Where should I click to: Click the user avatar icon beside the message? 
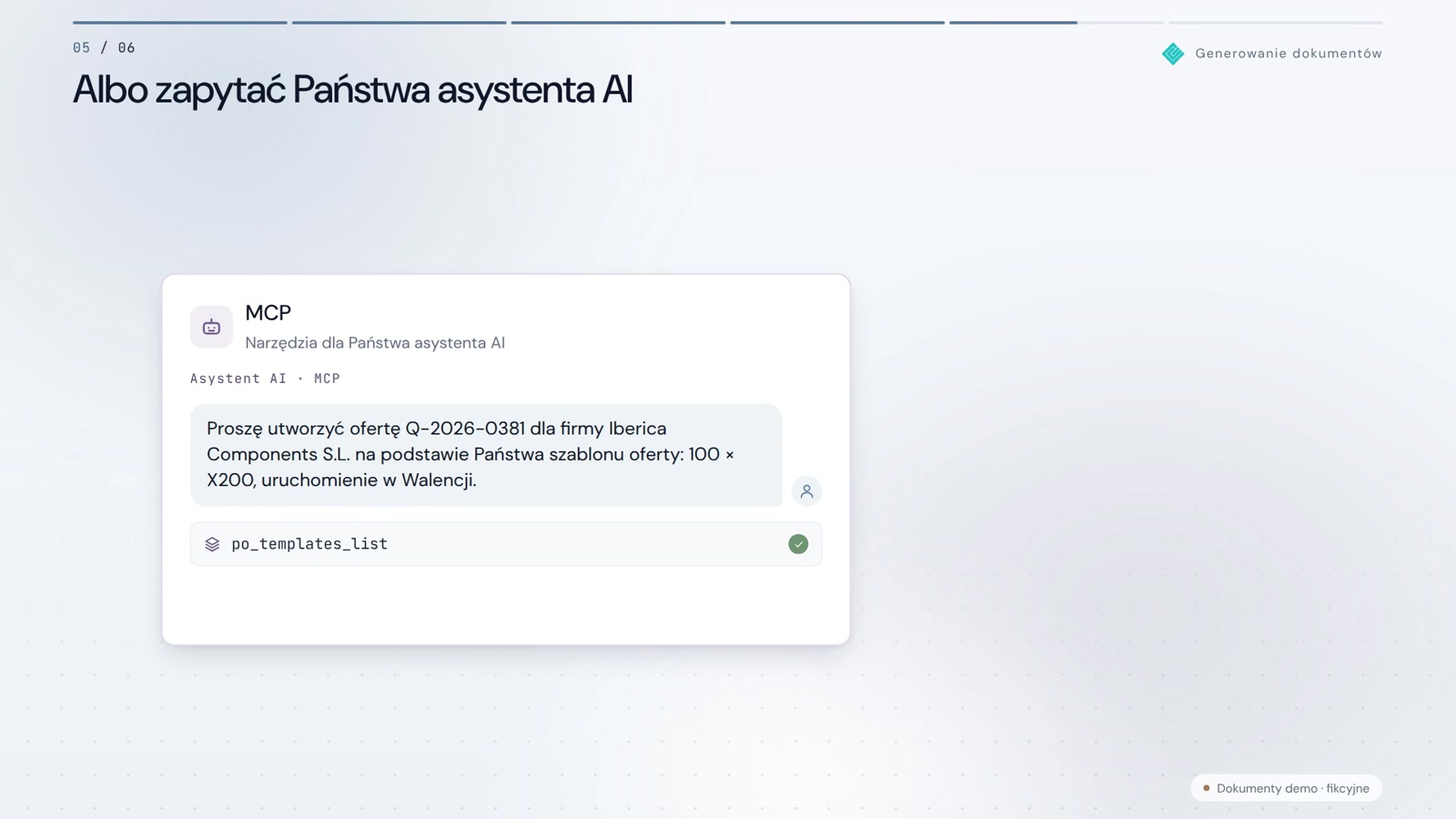[x=806, y=491]
